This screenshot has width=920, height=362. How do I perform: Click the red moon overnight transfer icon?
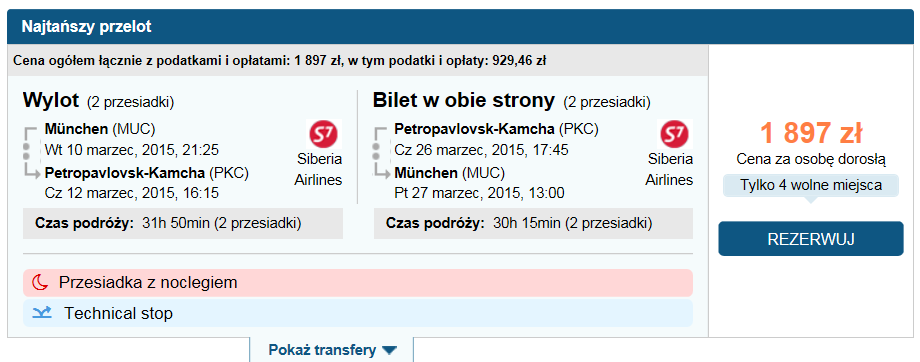40,283
